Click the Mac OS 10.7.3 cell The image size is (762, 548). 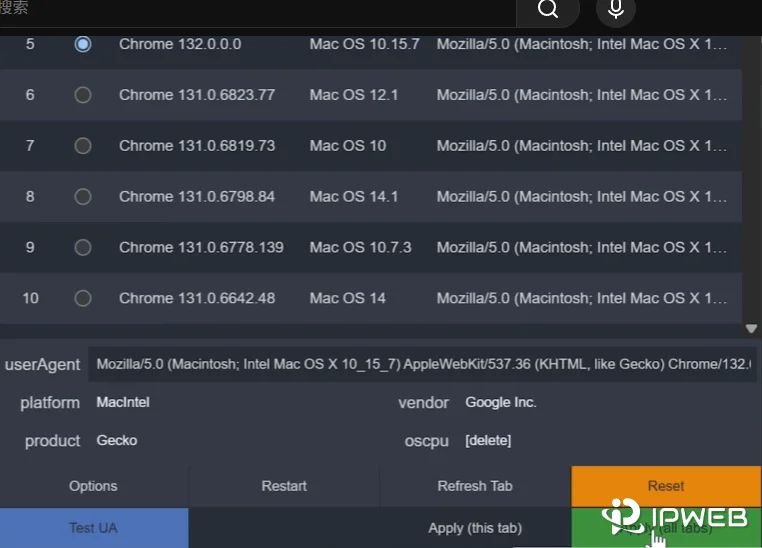pyautogui.click(x=361, y=247)
